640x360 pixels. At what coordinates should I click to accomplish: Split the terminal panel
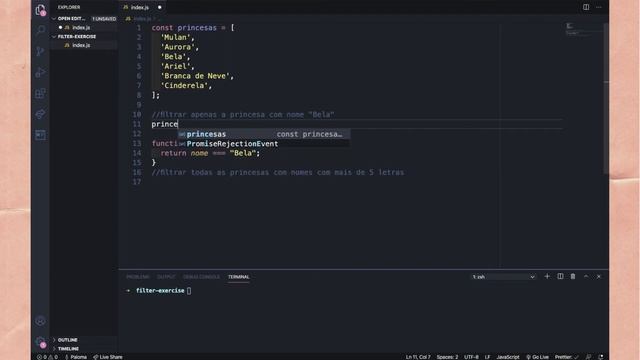click(x=560, y=276)
